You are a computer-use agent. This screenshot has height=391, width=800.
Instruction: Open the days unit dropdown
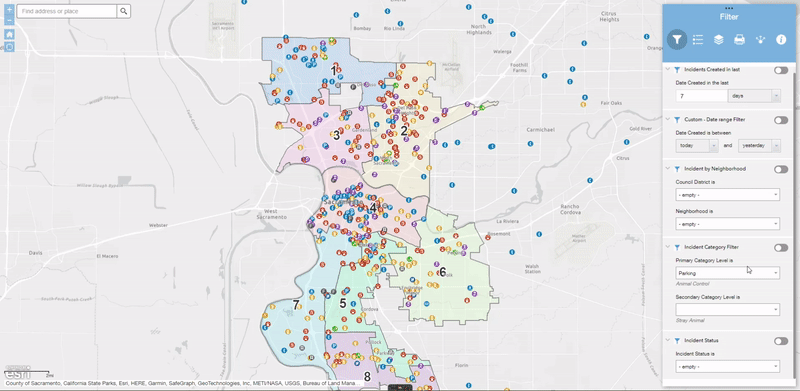754,96
